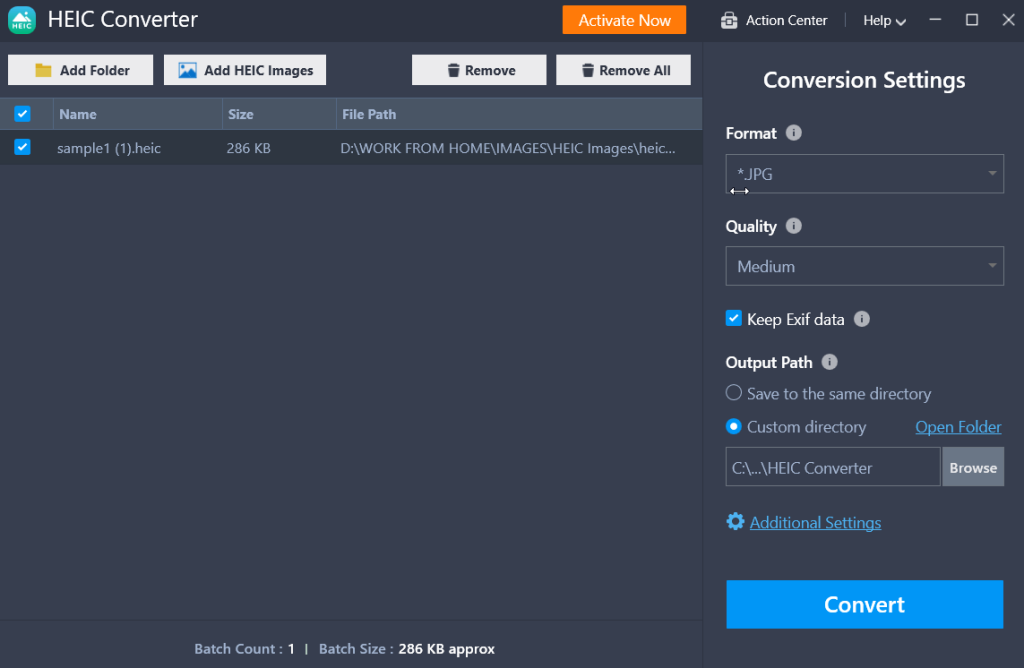The height and width of the screenshot is (668, 1024).
Task: Close the HEIC Converter window
Action: click(x=1008, y=20)
